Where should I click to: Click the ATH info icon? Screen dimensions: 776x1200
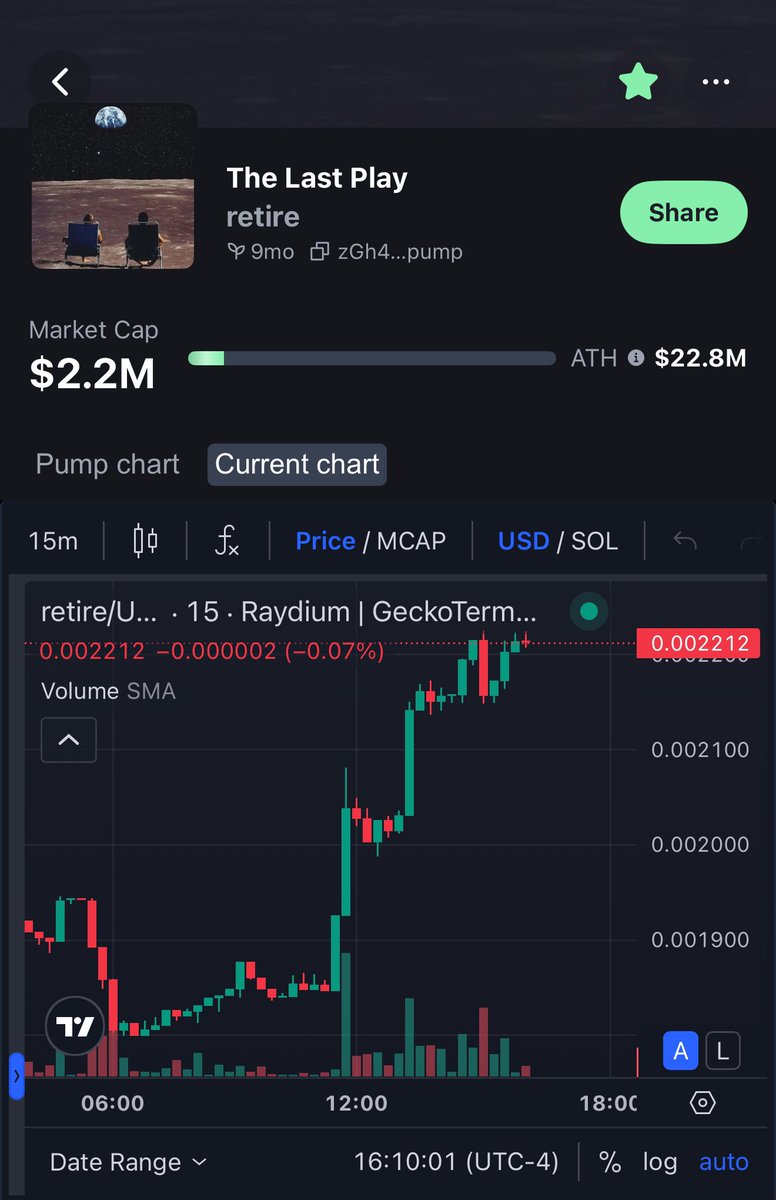click(635, 358)
